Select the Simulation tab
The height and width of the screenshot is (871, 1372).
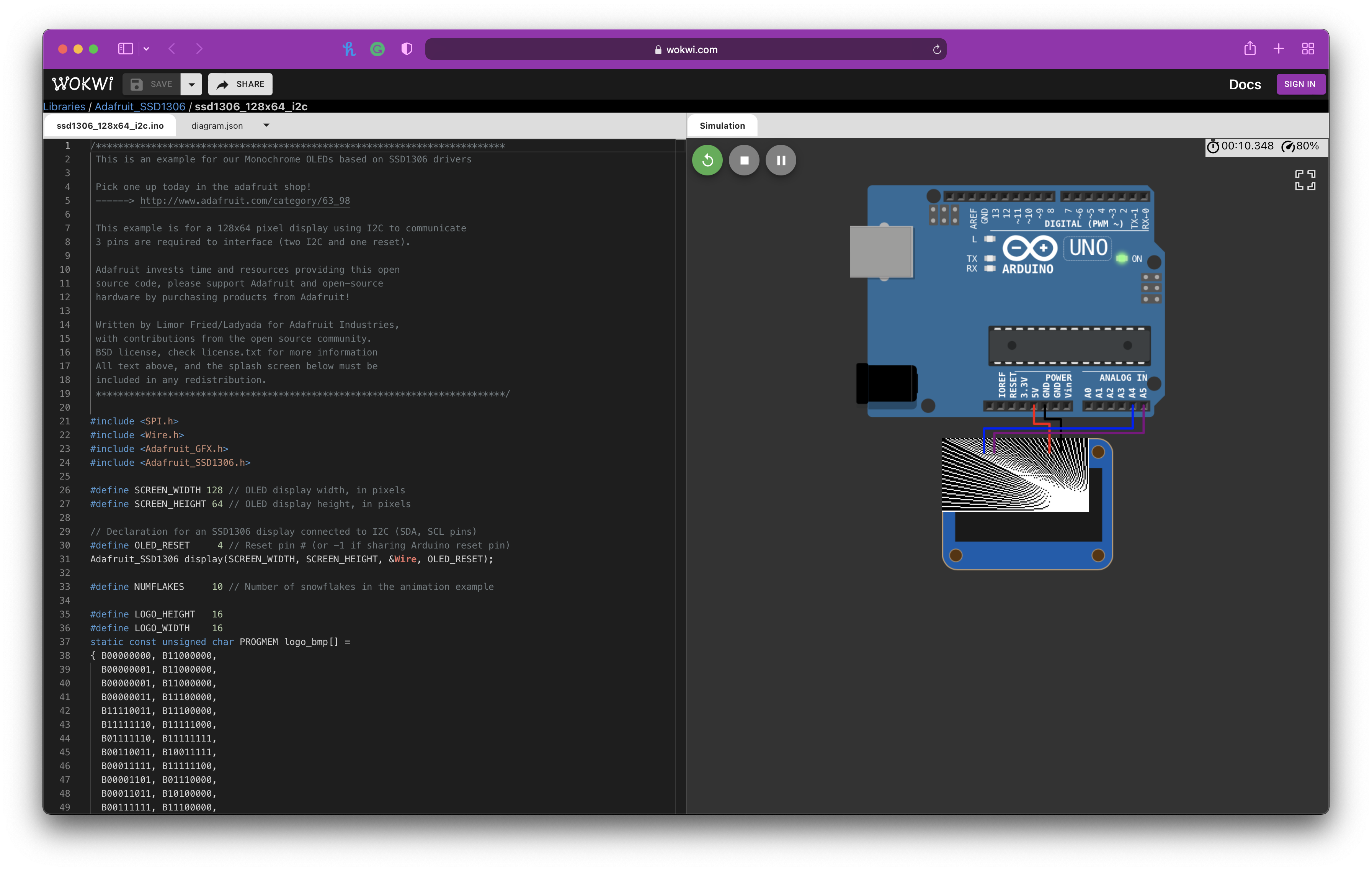click(722, 125)
